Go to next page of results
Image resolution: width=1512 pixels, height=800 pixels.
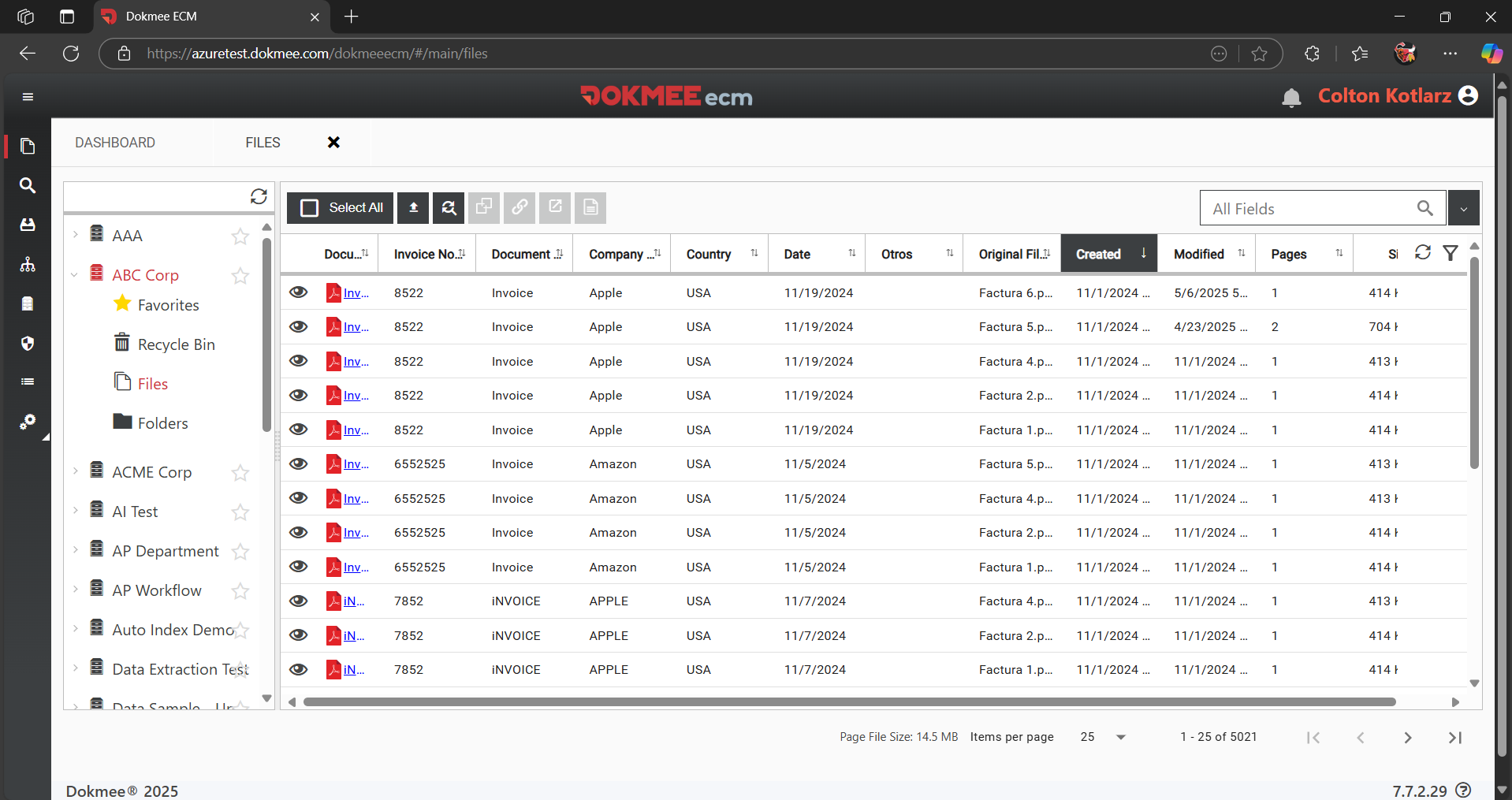1408,738
